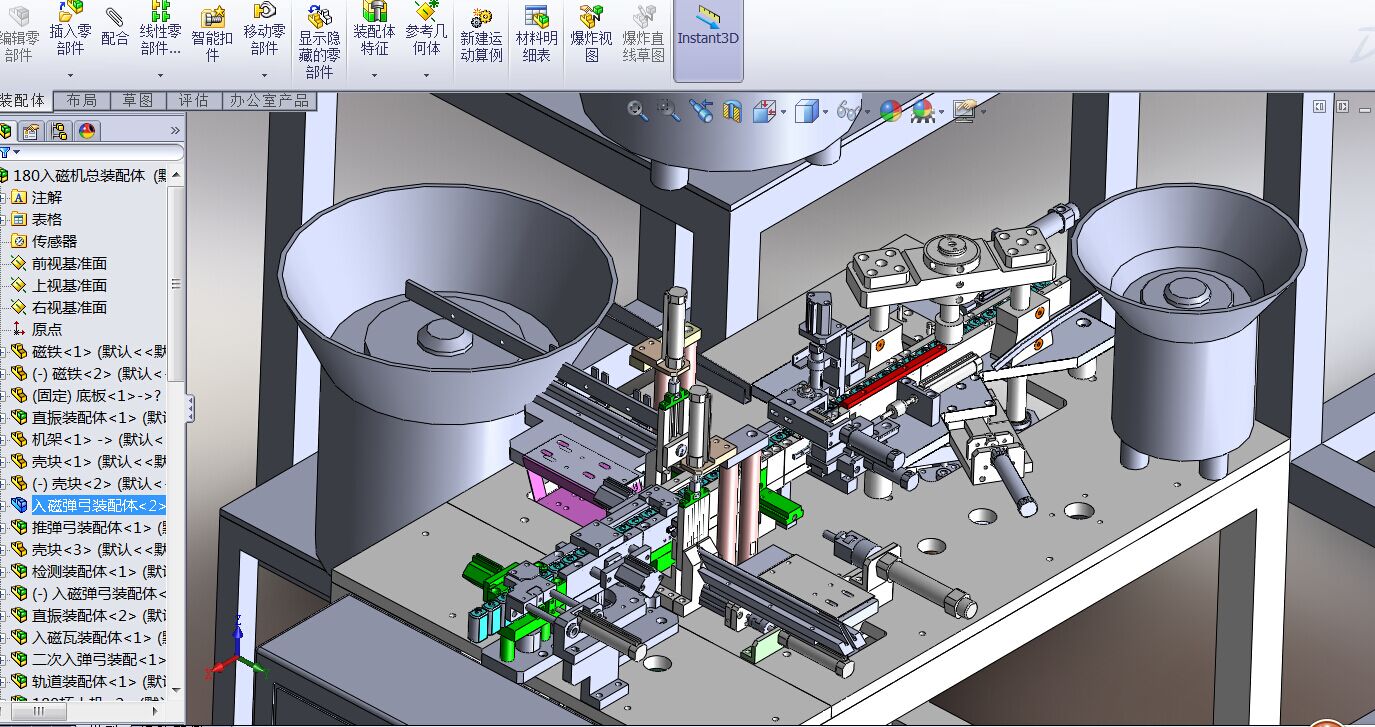Click the feature tree horizontal scrollbar
Viewport: 1375px width, 727px height.
coord(38,711)
